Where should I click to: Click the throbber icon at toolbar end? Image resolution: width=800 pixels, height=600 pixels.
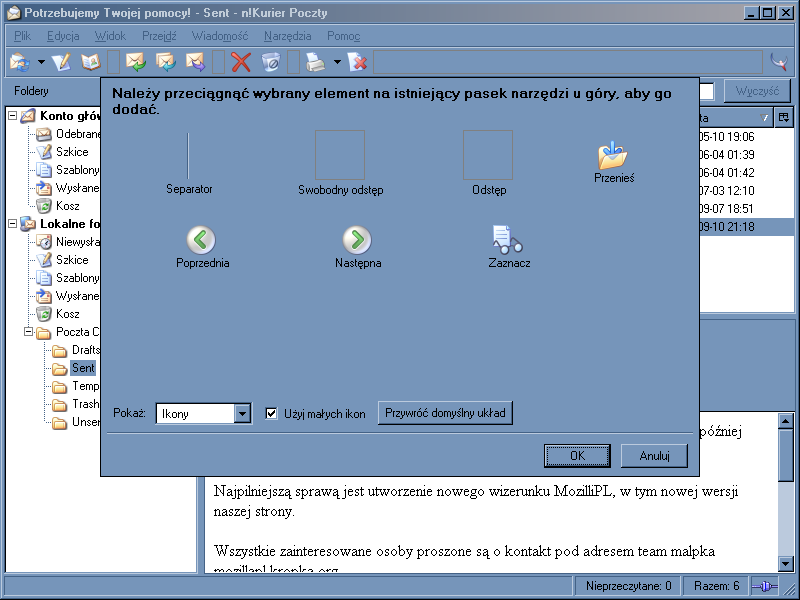click(779, 62)
